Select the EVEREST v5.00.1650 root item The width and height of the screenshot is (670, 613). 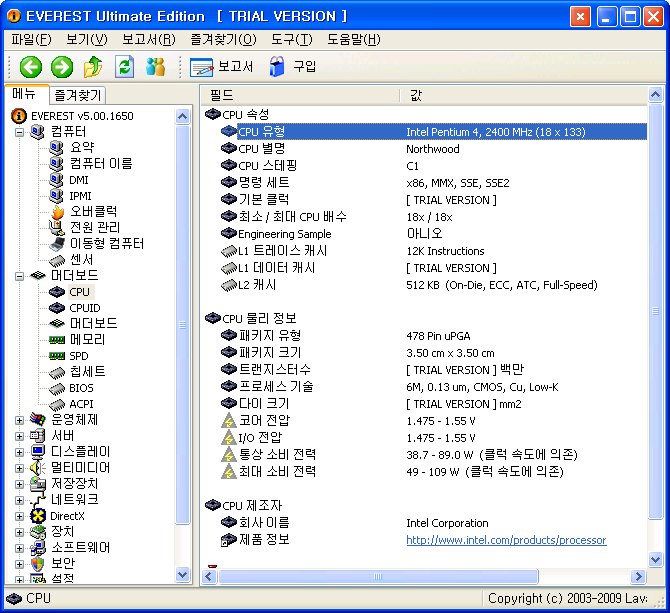82,116
